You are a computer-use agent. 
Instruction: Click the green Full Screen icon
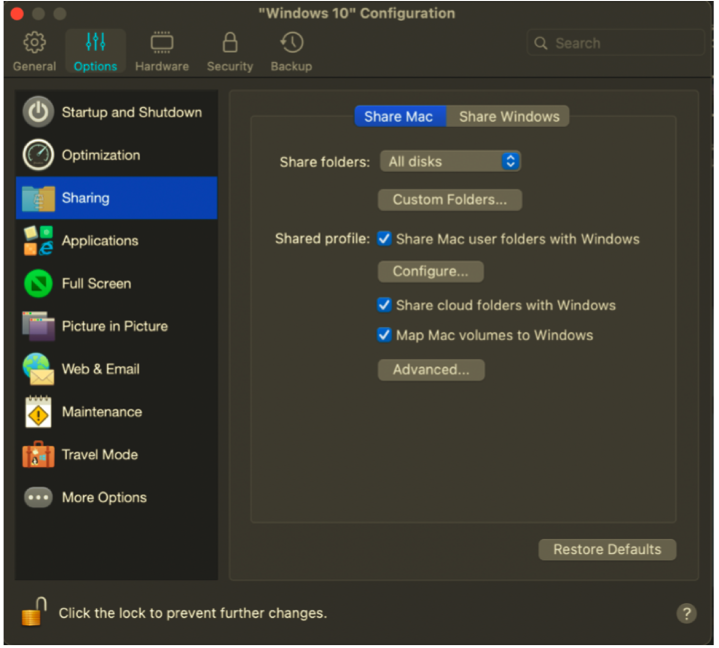coord(38,283)
